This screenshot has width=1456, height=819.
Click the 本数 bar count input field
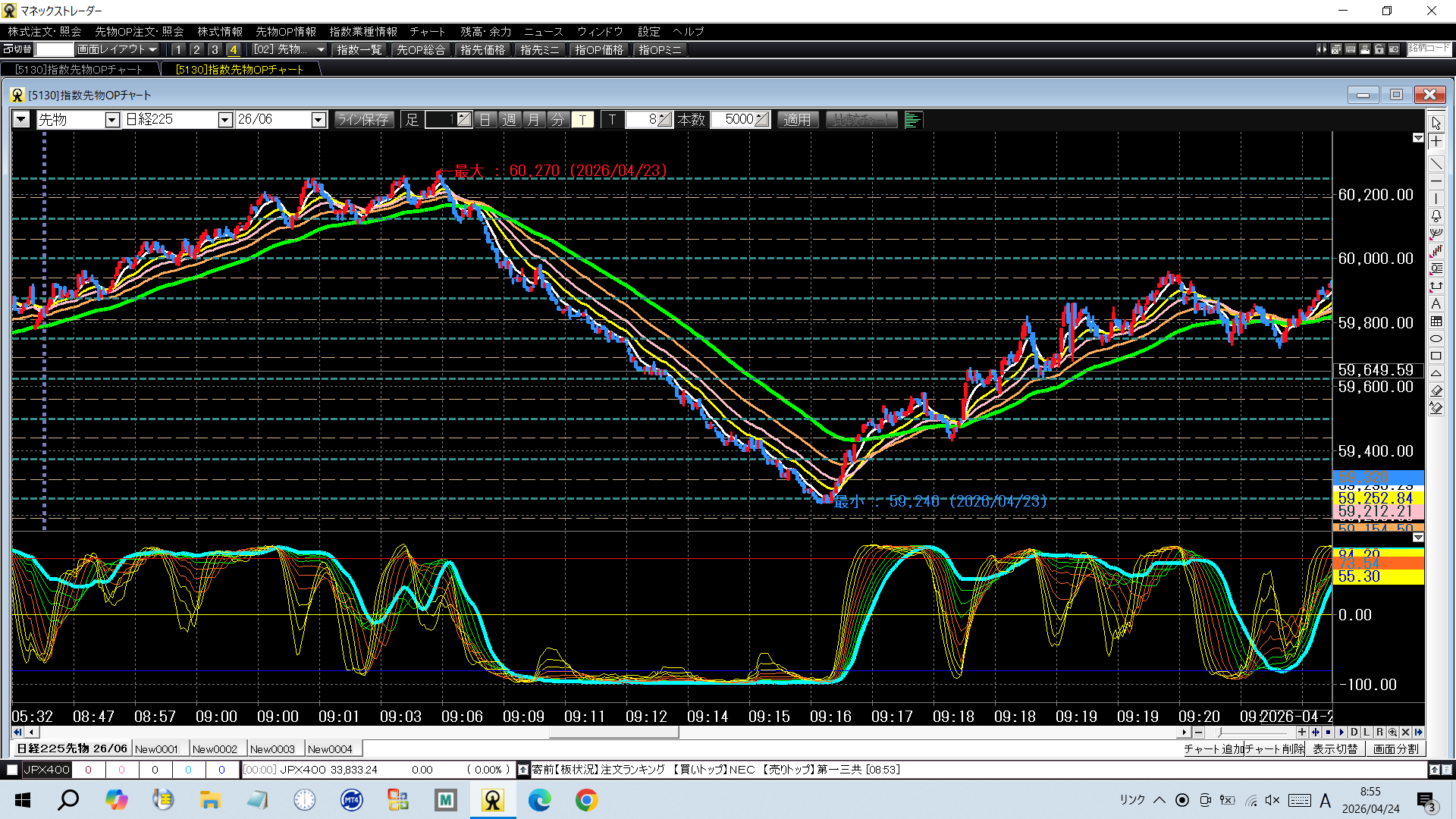point(739,120)
